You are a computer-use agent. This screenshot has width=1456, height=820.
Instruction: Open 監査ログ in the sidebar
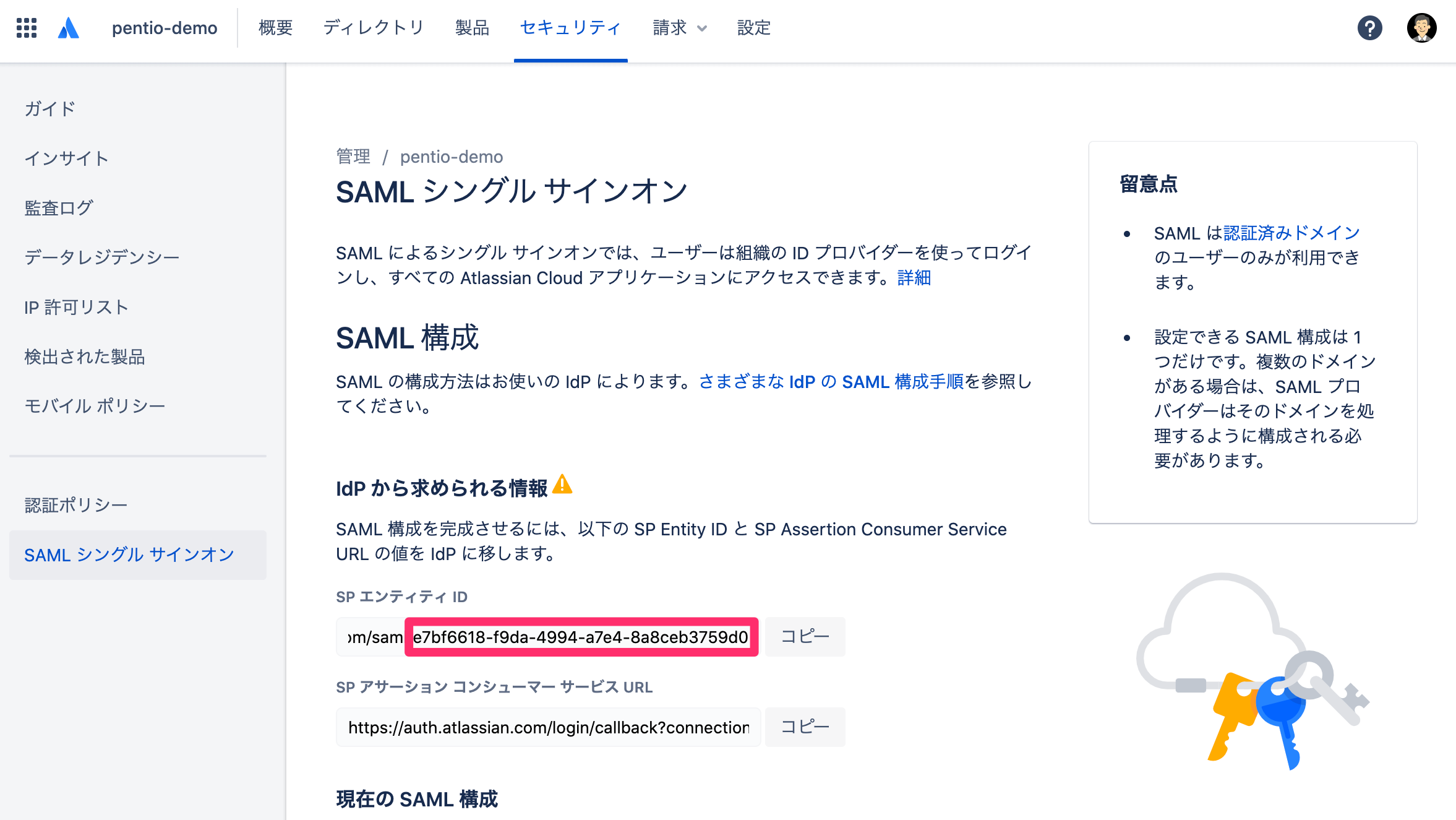tap(138, 208)
